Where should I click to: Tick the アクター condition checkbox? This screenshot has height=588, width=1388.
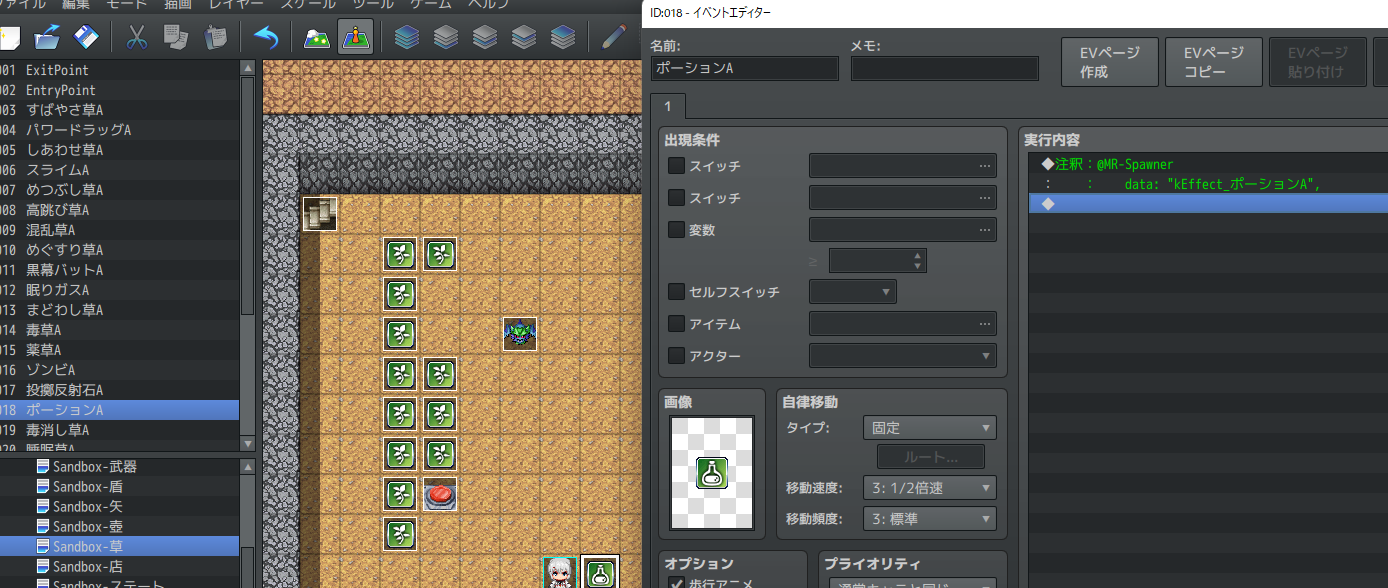point(677,356)
